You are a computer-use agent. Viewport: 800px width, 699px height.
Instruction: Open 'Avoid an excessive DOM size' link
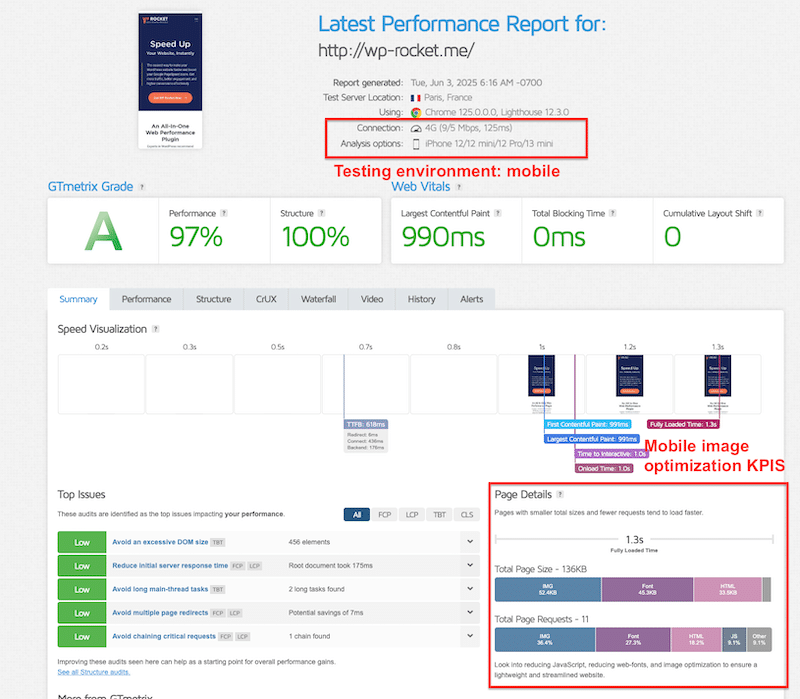[160, 542]
